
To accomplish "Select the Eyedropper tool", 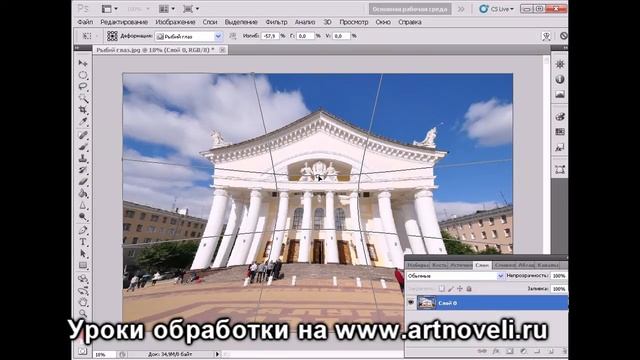I will click(x=83, y=122).
